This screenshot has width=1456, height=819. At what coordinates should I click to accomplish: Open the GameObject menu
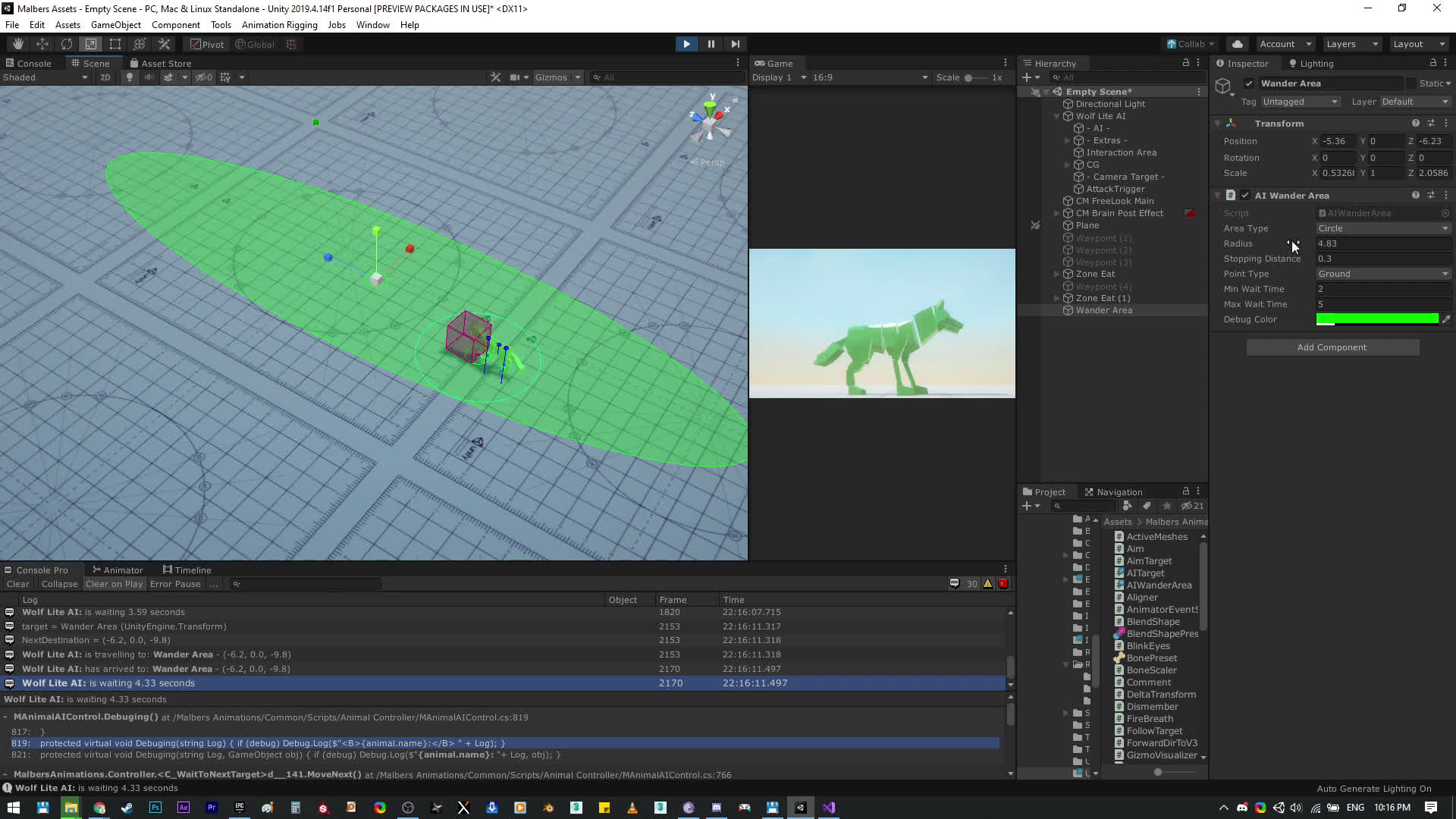tap(115, 25)
